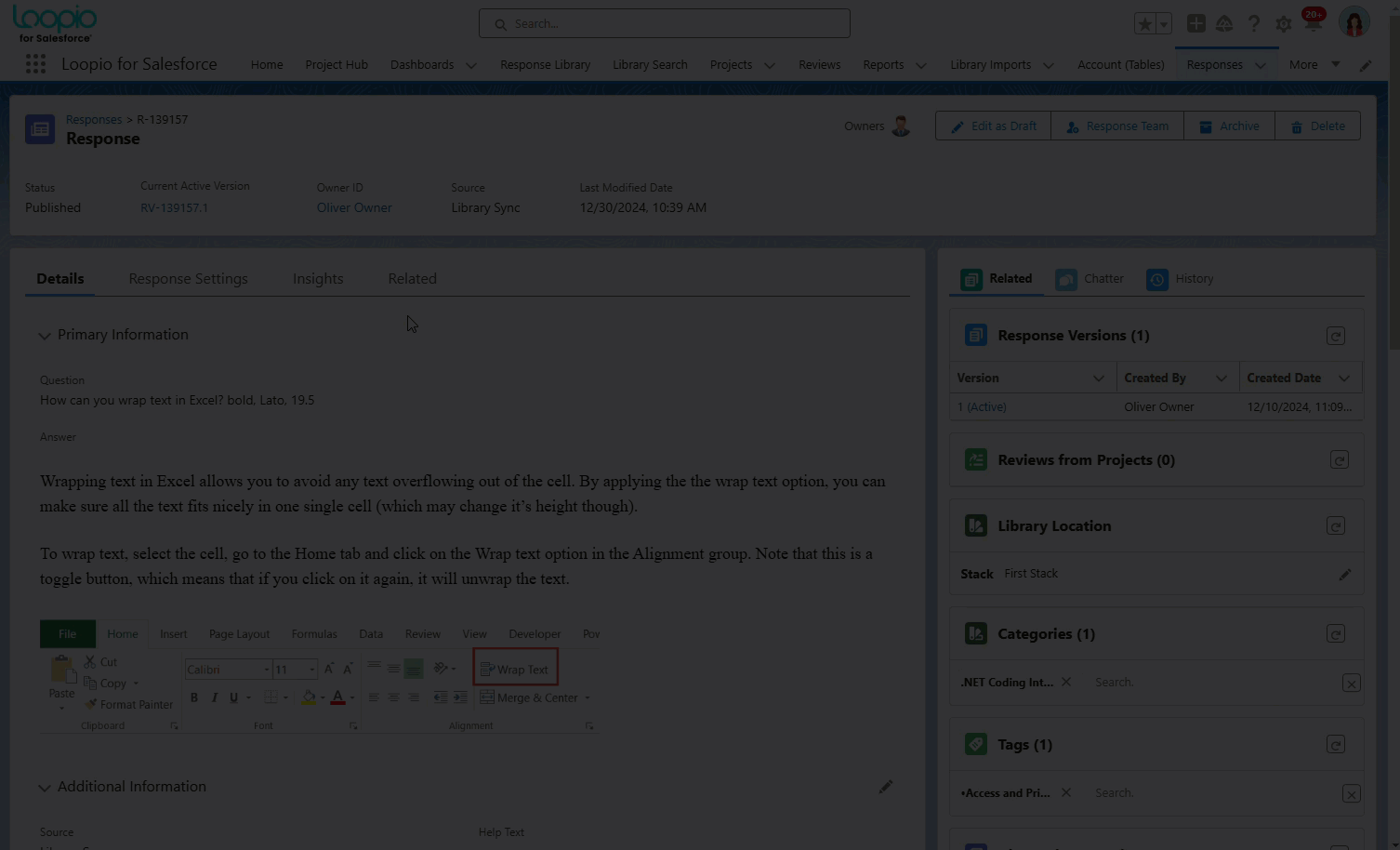
Task: Refresh the Tags panel
Action: [x=1336, y=745]
